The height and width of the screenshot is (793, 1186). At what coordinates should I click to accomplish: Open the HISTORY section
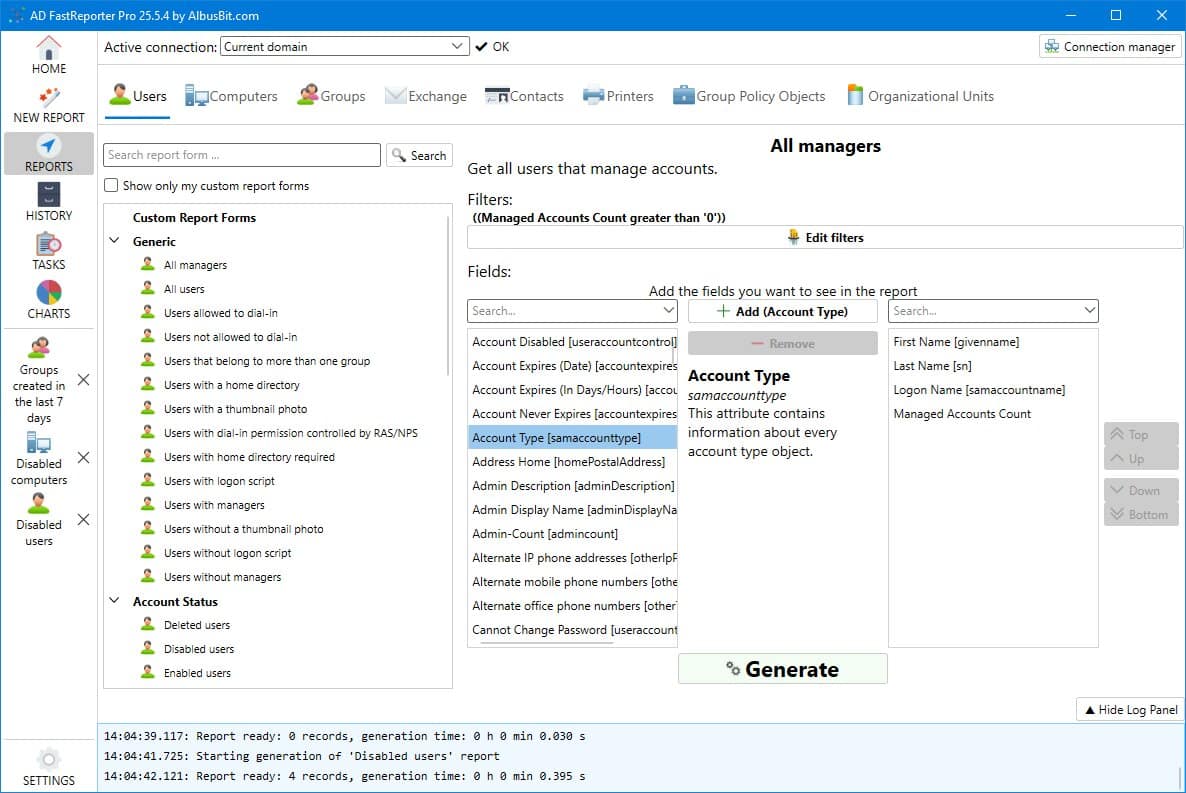point(48,202)
